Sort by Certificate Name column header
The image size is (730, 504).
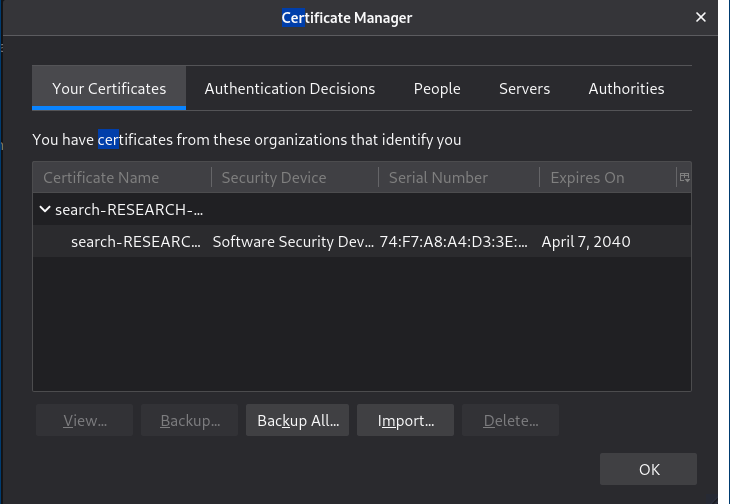point(122,177)
